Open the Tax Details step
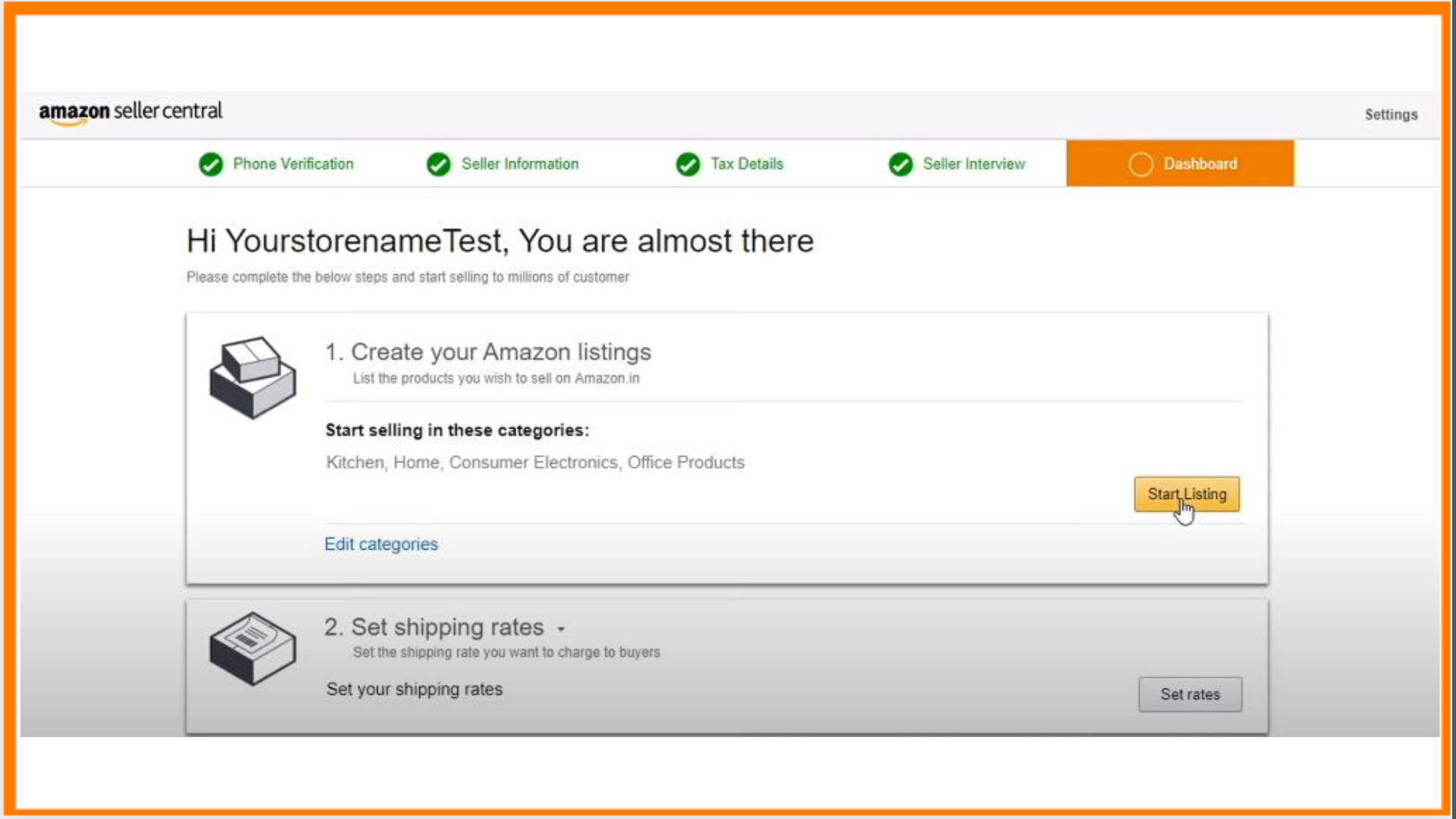This screenshot has width=1456, height=819. [746, 164]
